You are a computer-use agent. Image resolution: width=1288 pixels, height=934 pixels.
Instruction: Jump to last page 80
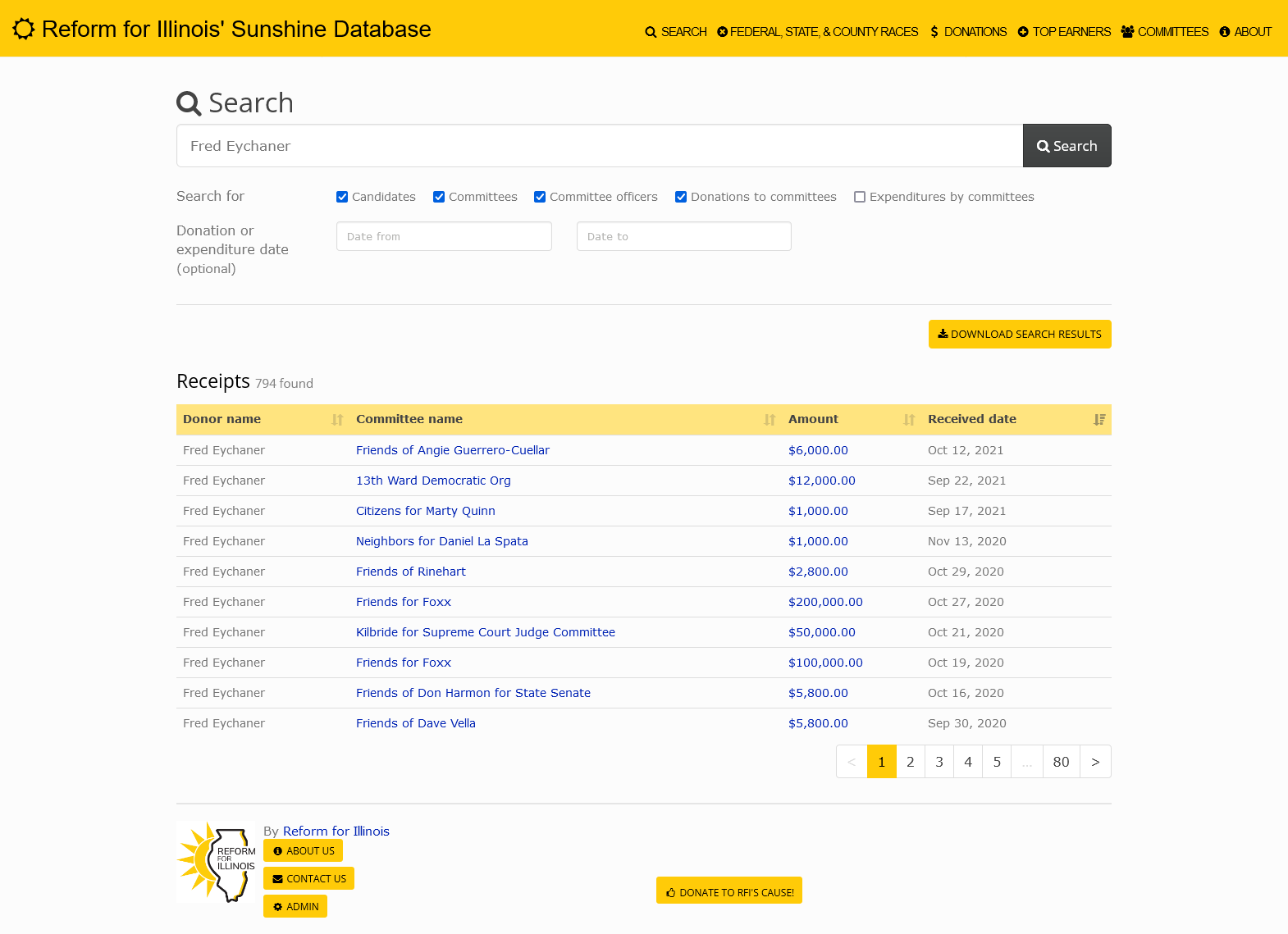click(1062, 762)
